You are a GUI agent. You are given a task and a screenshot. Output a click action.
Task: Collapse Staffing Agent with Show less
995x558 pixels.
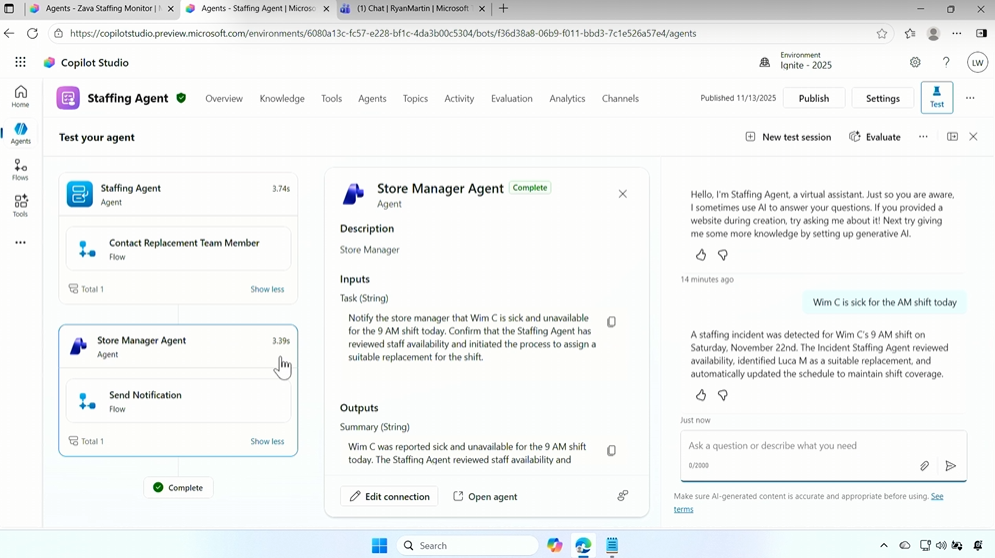(267, 289)
